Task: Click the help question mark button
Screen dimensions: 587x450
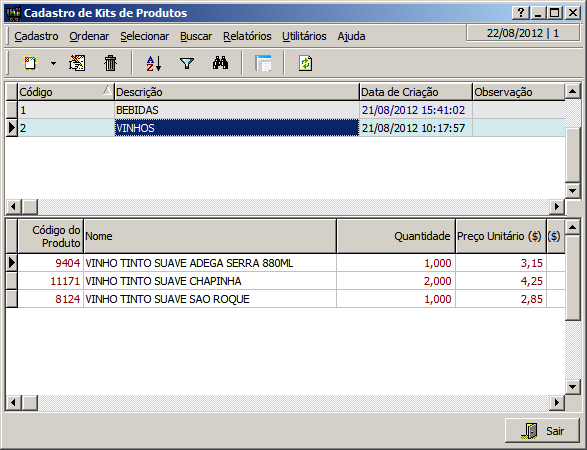Action: 521,13
